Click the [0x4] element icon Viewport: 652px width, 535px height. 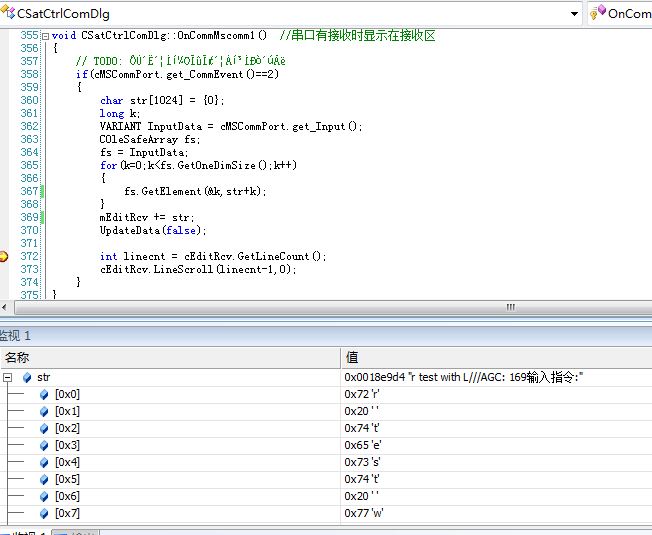pyautogui.click(x=44, y=463)
